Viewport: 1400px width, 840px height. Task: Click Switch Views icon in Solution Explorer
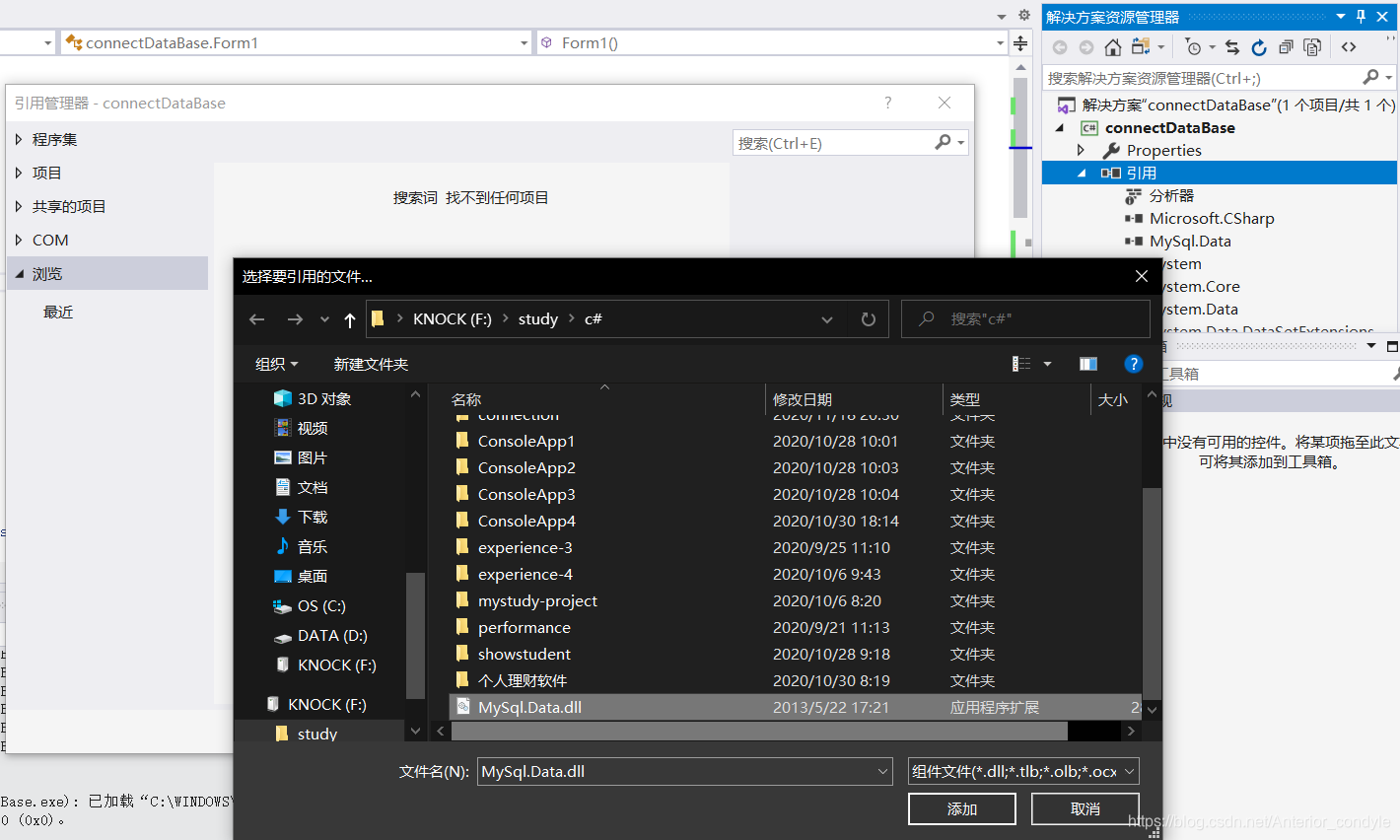coord(1141,47)
